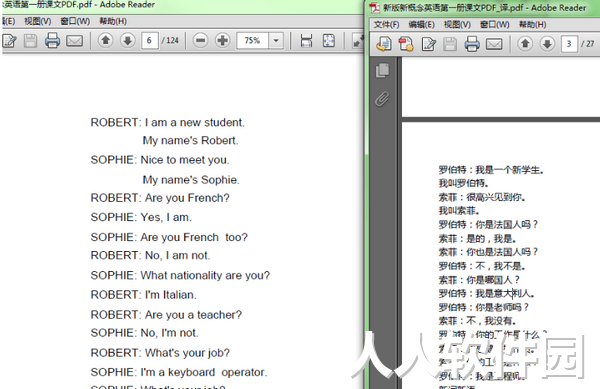
Task: Open 帮助(H) menu in left window
Action: pos(113,21)
